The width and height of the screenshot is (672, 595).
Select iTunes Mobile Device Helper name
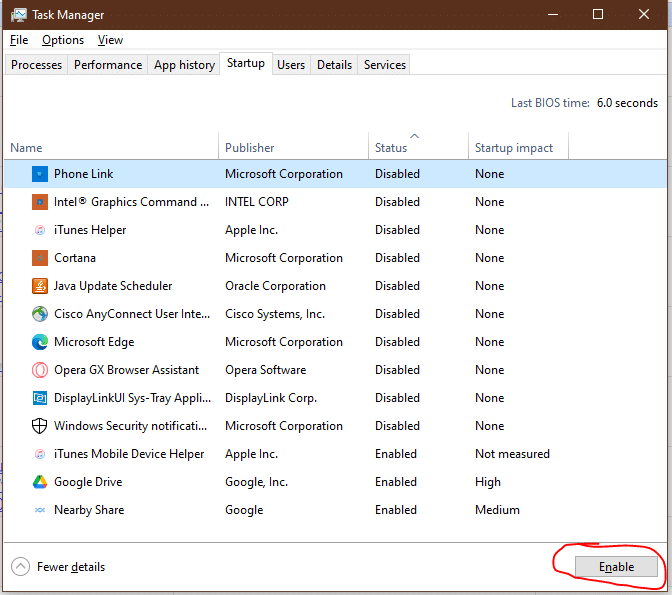(x=129, y=454)
